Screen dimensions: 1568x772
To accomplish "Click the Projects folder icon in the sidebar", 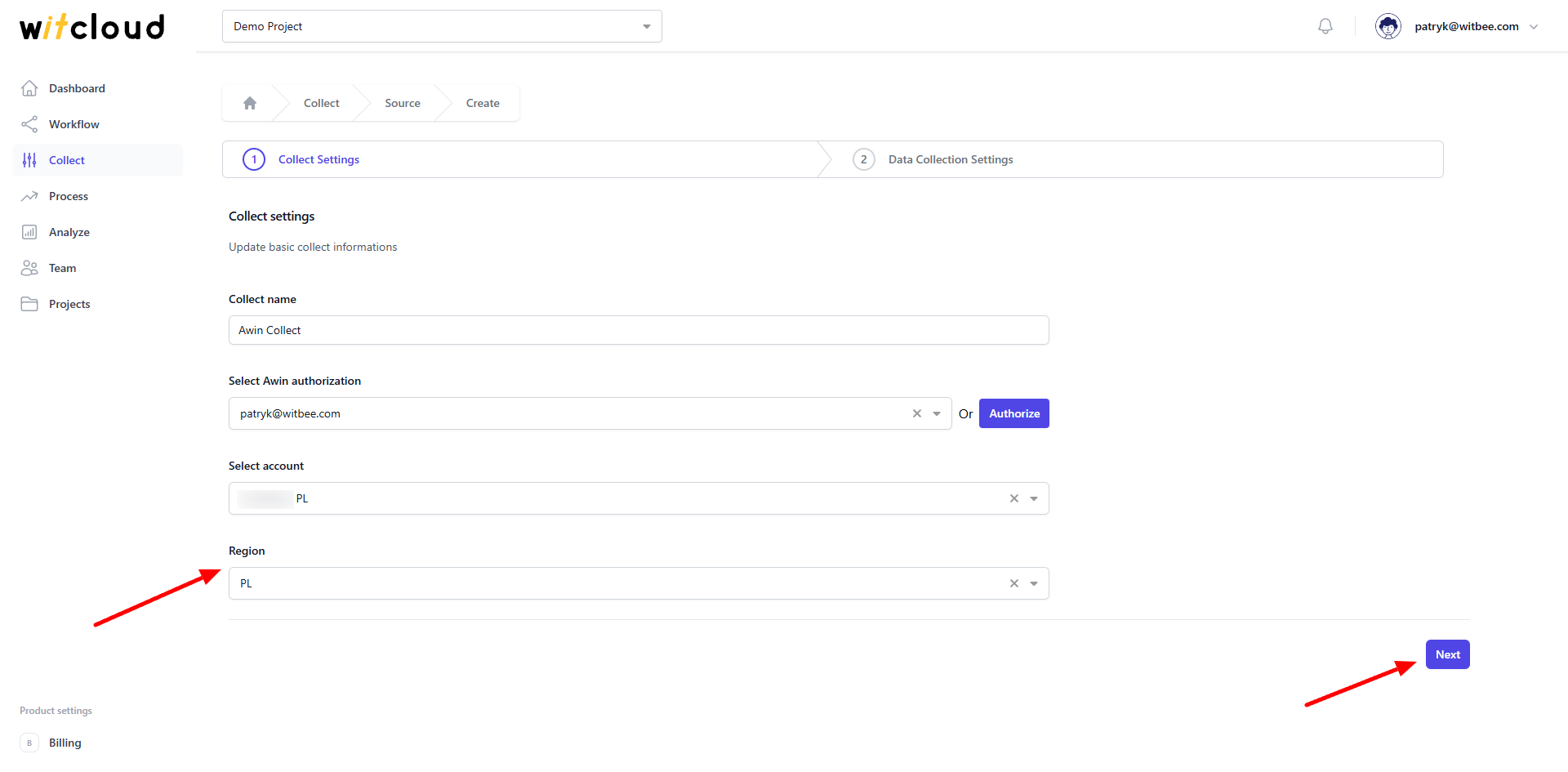I will click(29, 304).
